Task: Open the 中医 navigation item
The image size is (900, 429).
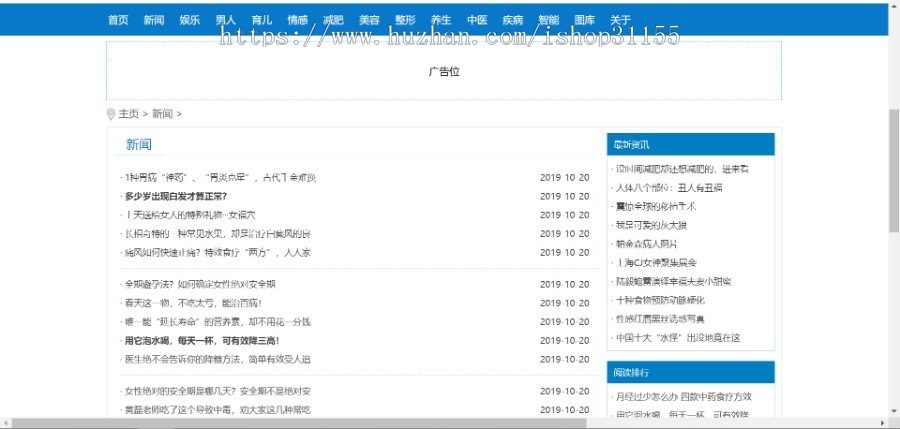Action: pyautogui.click(x=477, y=20)
